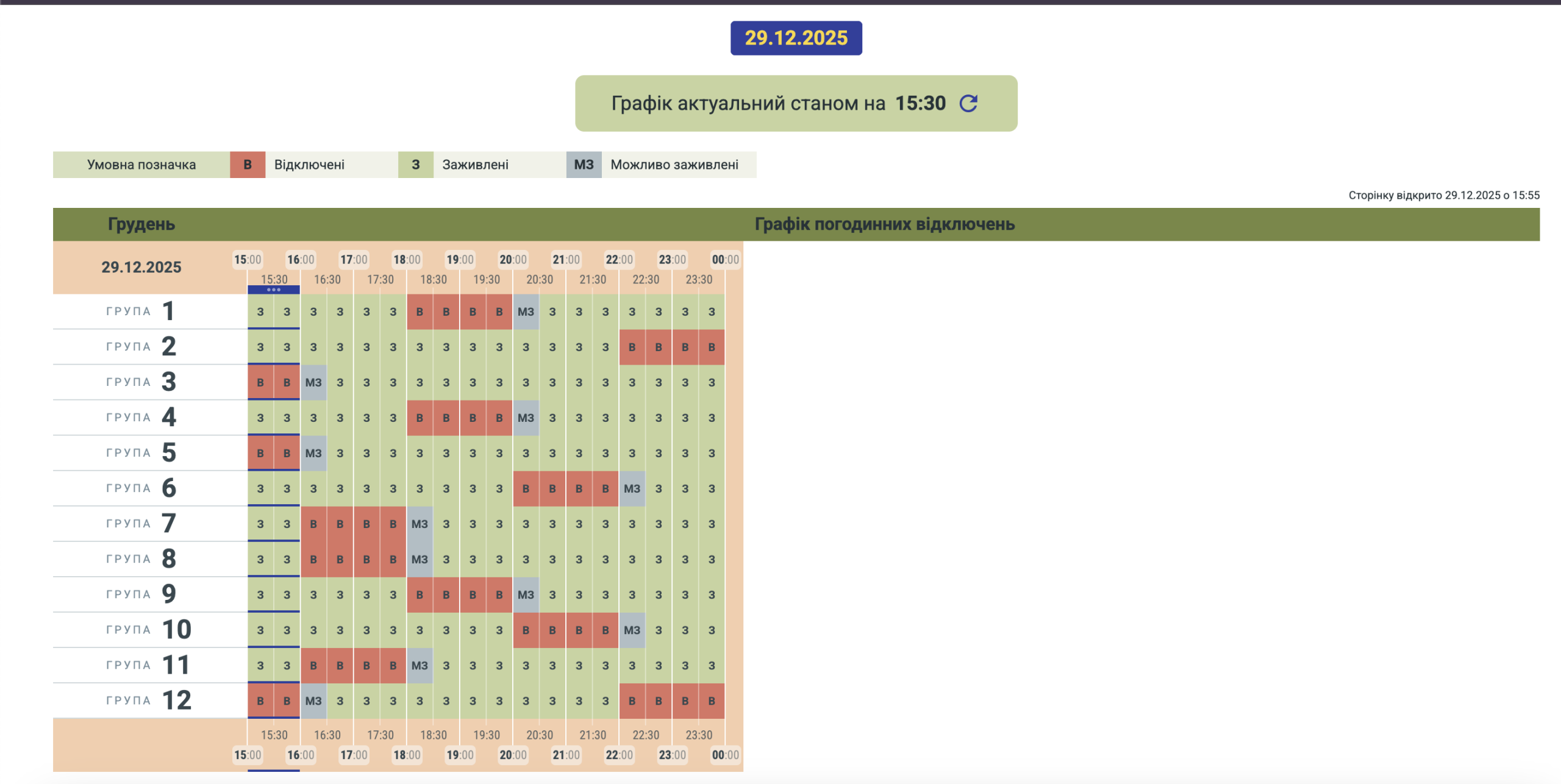Image resolution: width=1561 pixels, height=784 pixels.
Task: Click the refresh icon beside 15:30
Action: [x=968, y=104]
